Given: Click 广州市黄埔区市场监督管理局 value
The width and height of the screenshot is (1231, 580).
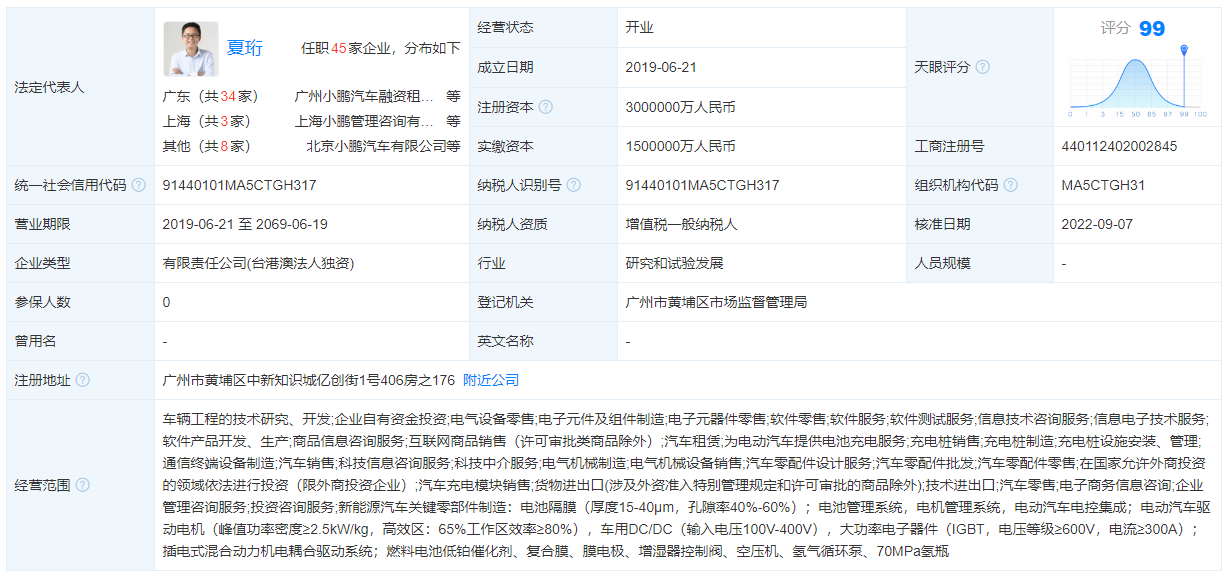Looking at the screenshot, I should point(716,302).
